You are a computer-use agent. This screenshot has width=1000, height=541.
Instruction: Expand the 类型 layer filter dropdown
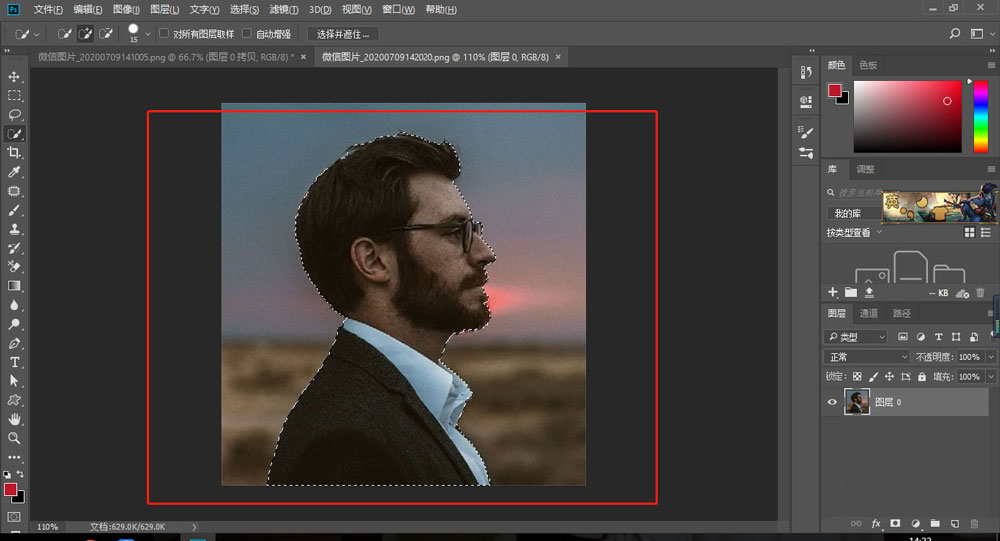[856, 337]
